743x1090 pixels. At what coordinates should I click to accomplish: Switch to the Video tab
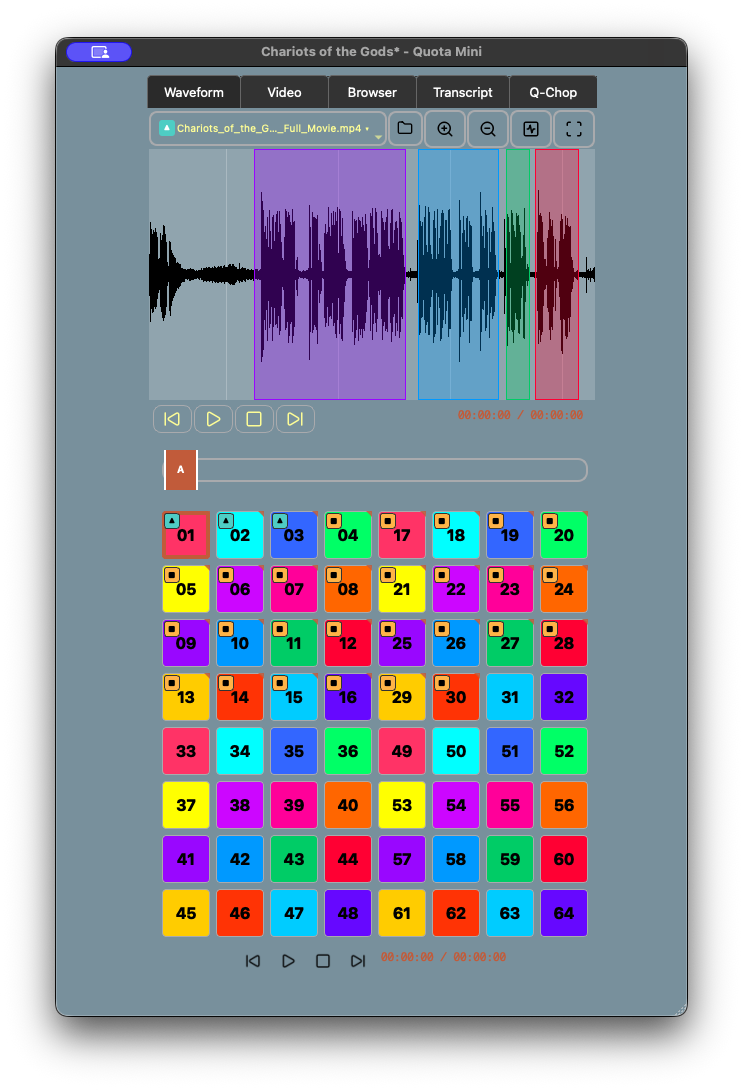coord(284,92)
